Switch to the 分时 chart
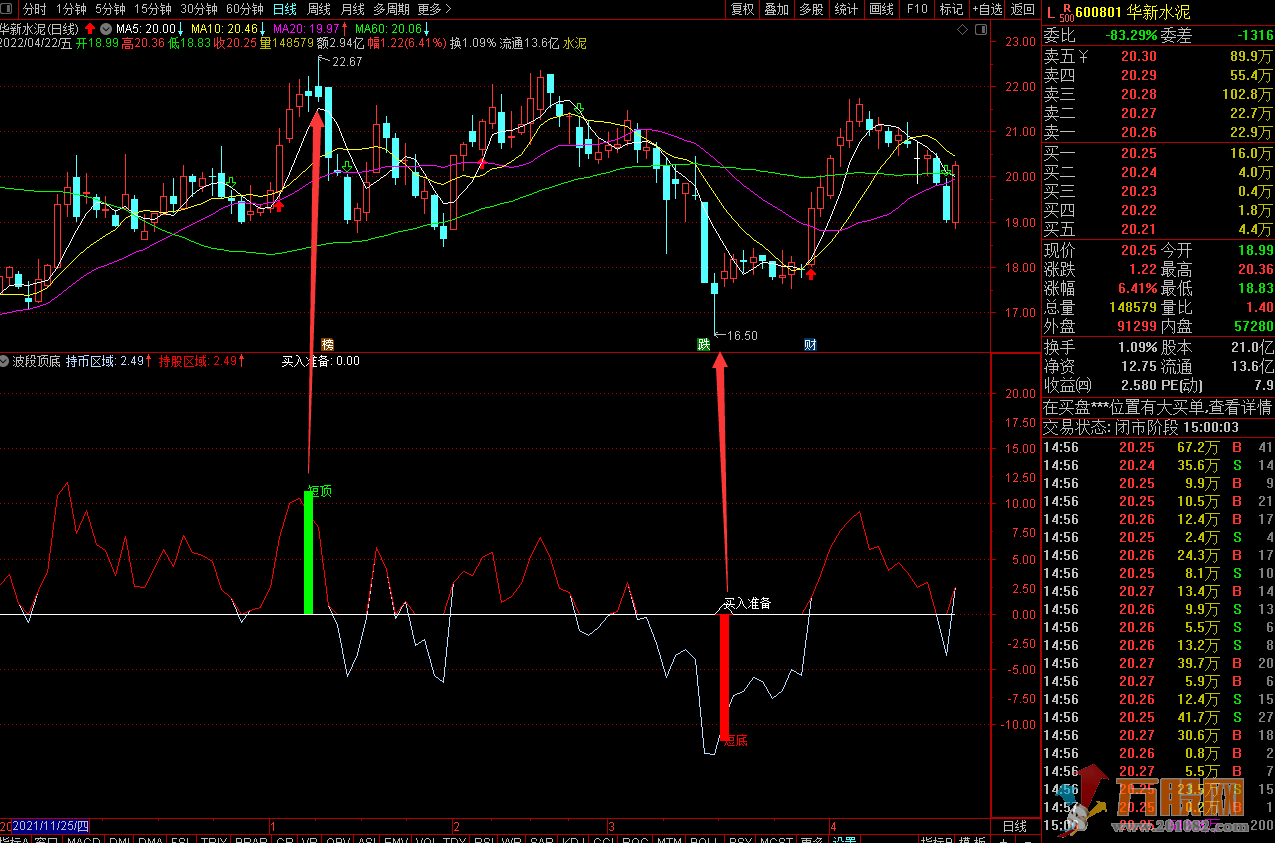The image size is (1275, 843). [35, 9]
